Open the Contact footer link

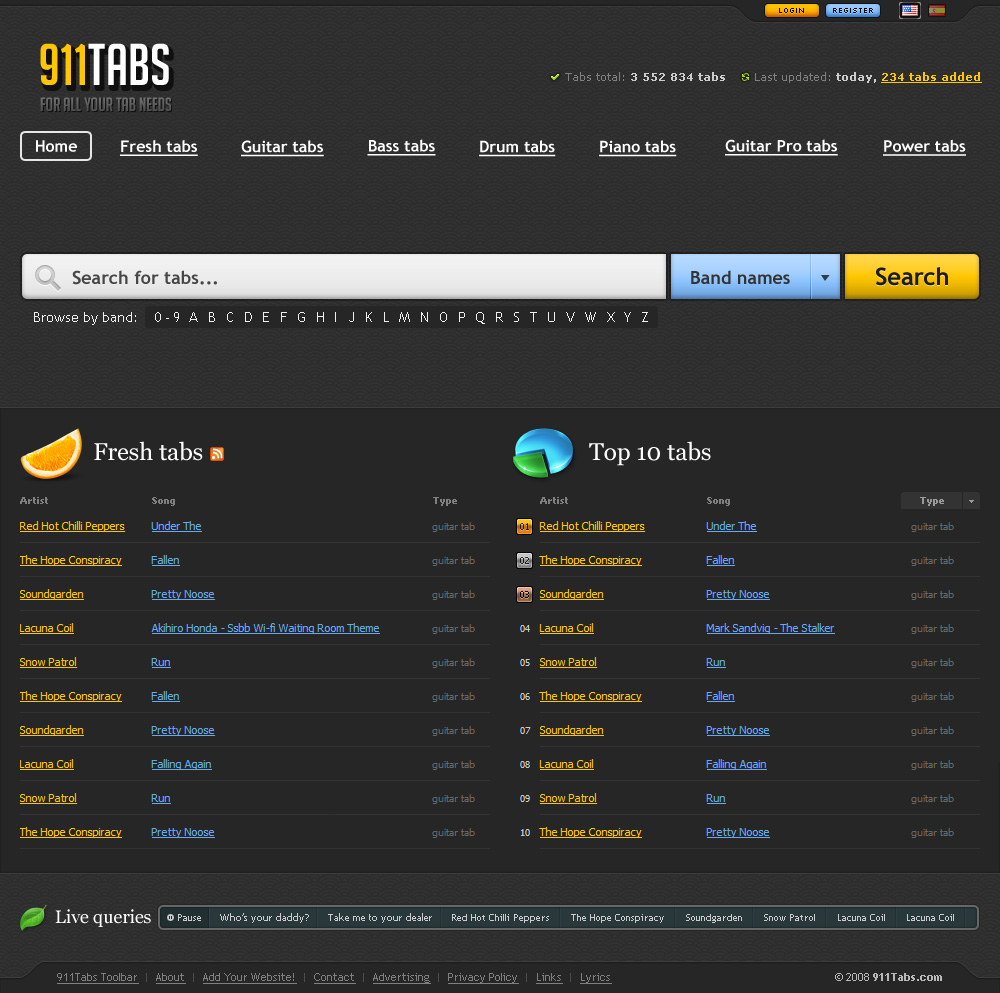(x=334, y=977)
